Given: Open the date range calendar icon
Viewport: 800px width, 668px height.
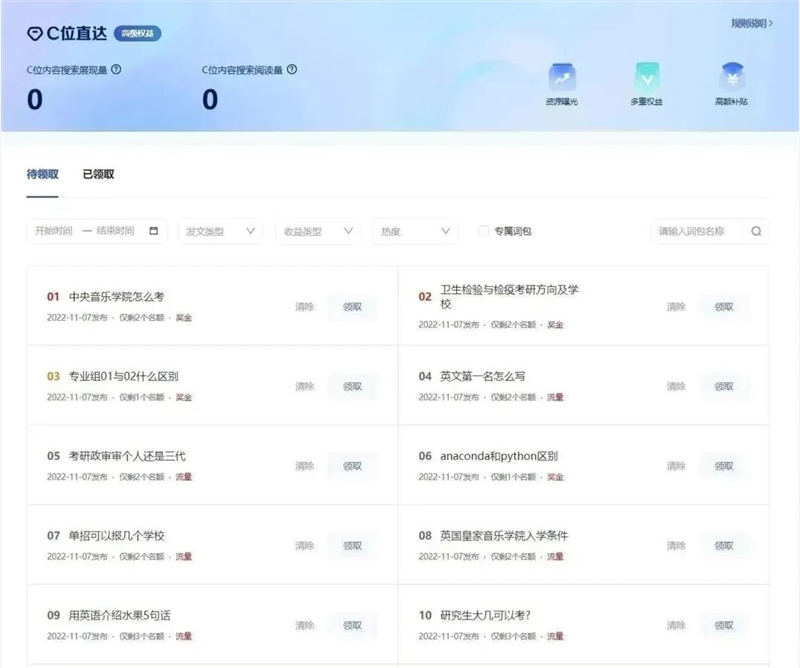Looking at the screenshot, I should tap(153, 231).
